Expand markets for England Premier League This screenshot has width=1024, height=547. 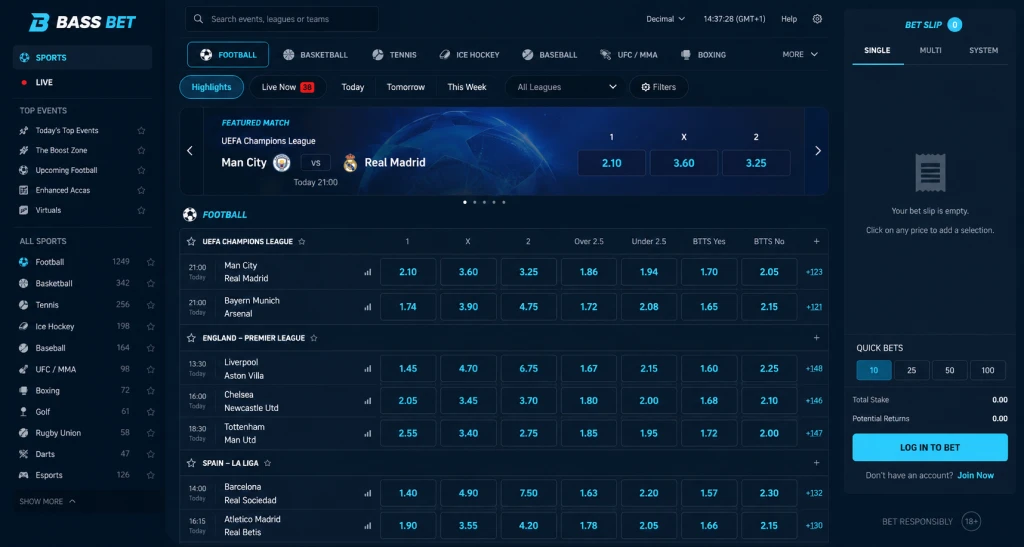click(816, 338)
